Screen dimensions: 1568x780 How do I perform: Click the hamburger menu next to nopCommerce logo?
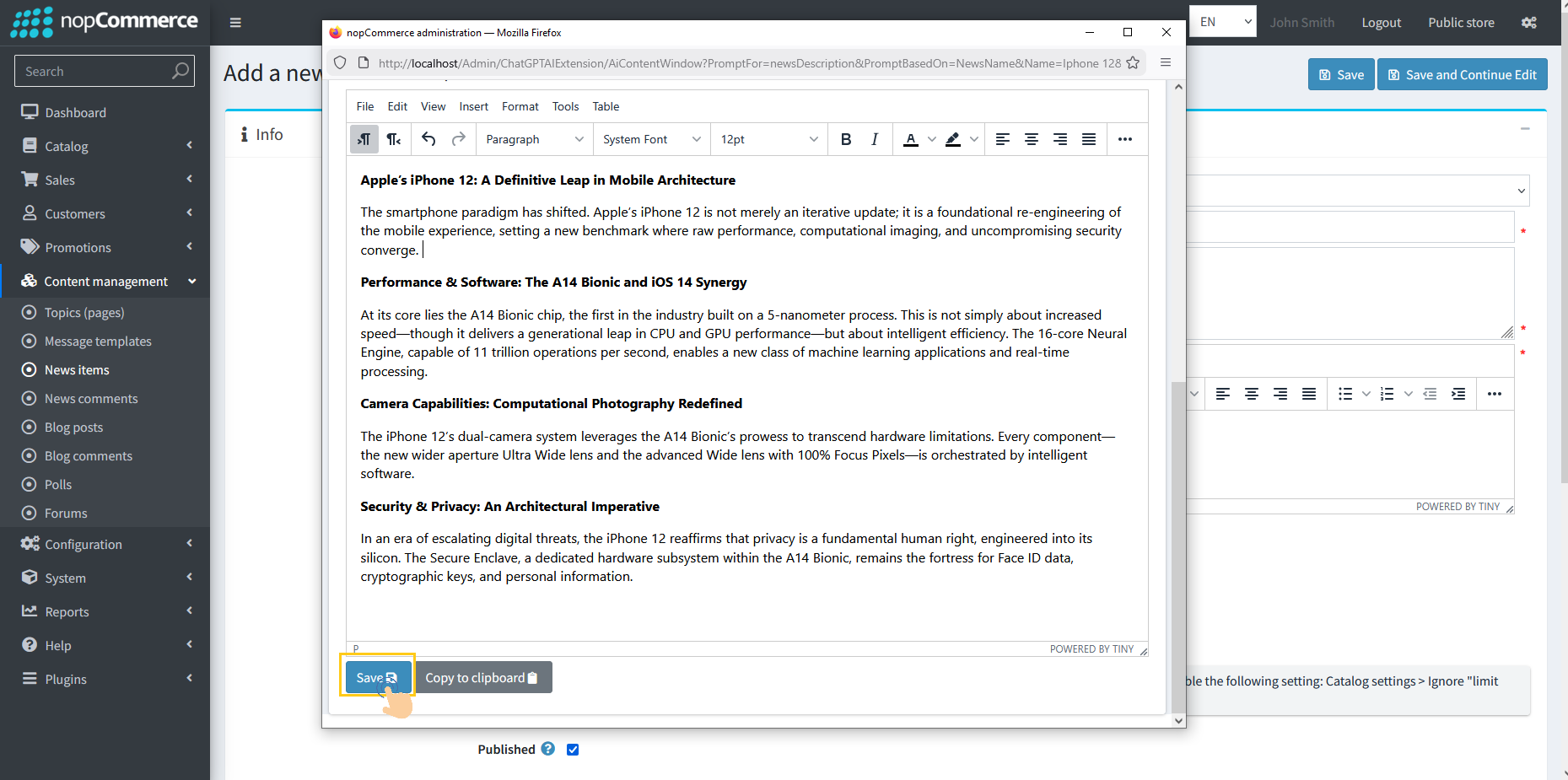235,23
